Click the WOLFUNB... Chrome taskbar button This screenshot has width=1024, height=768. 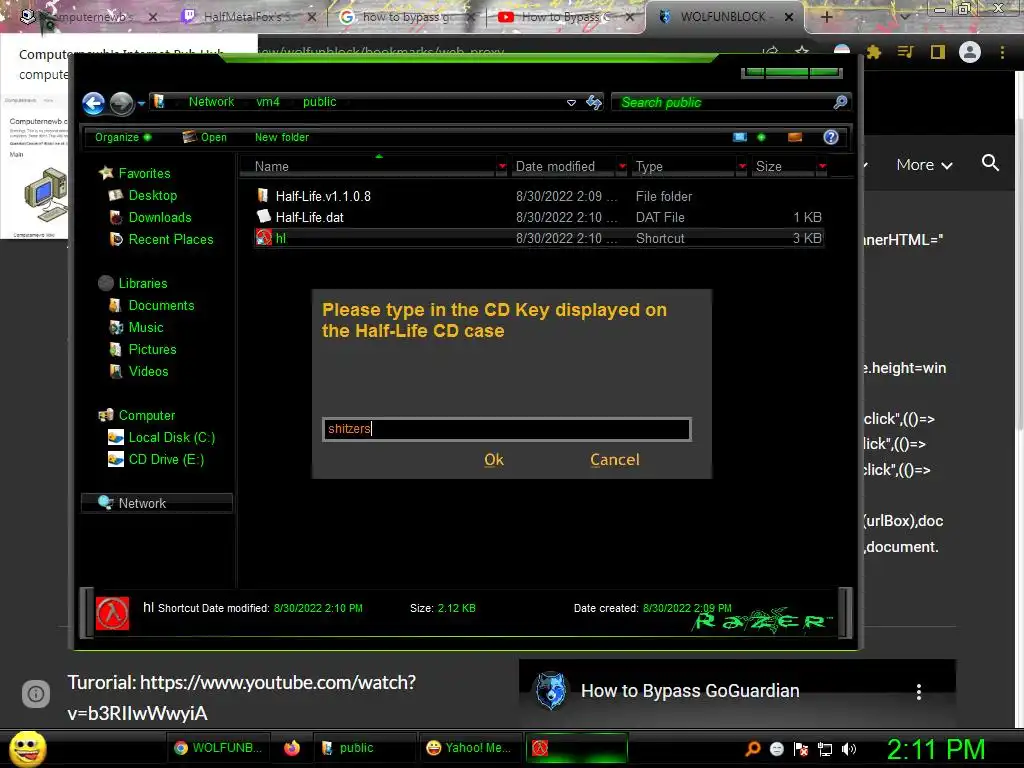[x=218, y=748]
